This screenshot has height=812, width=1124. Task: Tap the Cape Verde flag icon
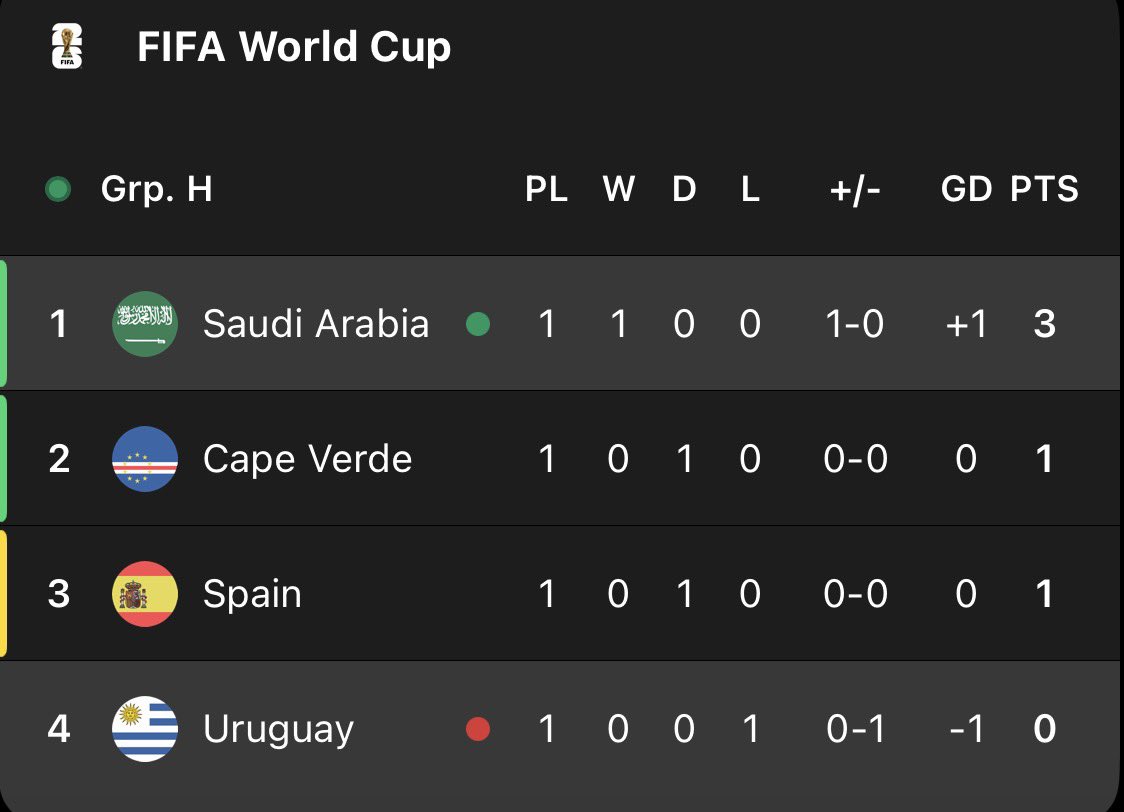click(145, 459)
